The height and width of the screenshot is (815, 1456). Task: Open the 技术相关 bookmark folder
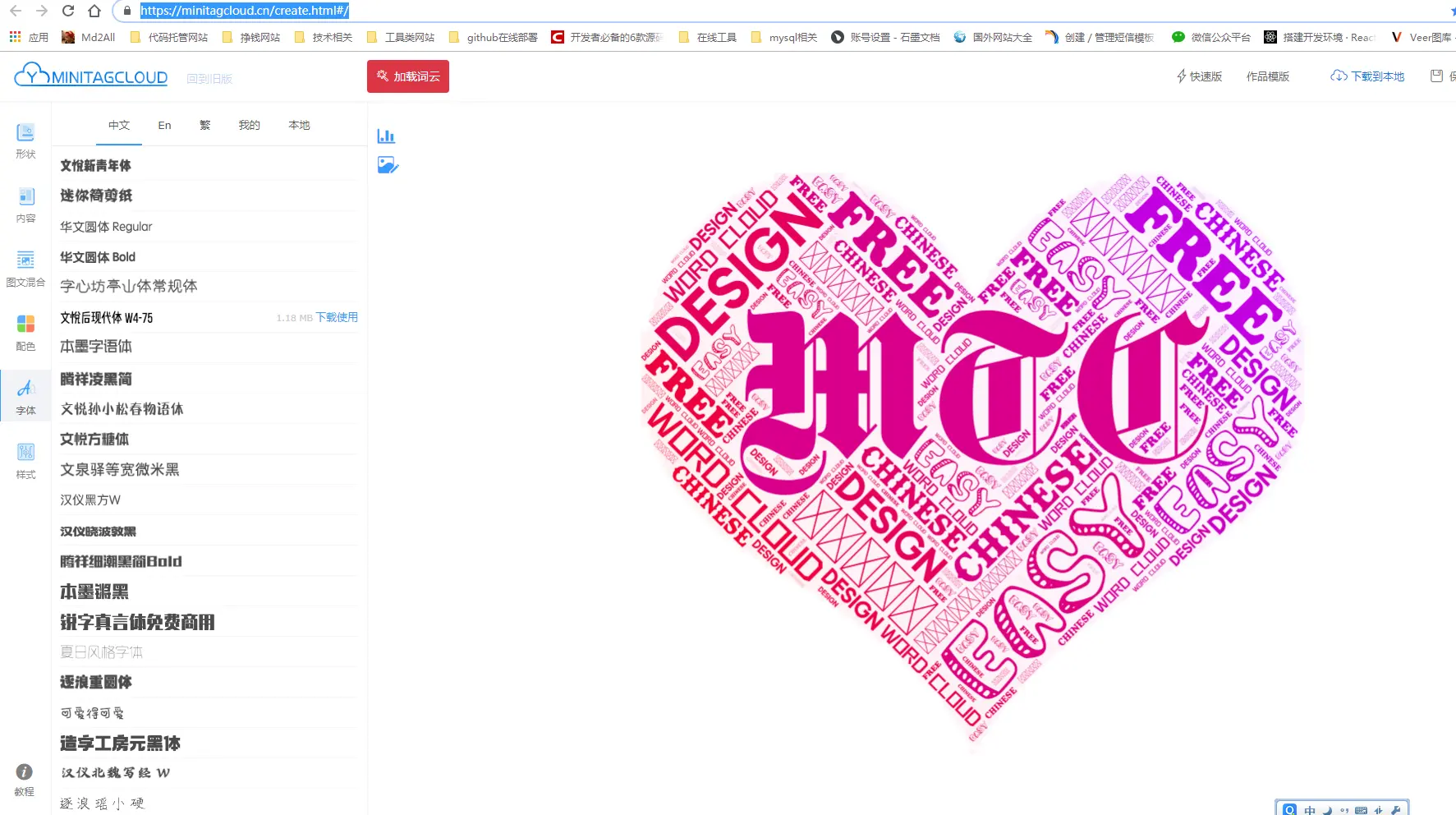click(324, 37)
